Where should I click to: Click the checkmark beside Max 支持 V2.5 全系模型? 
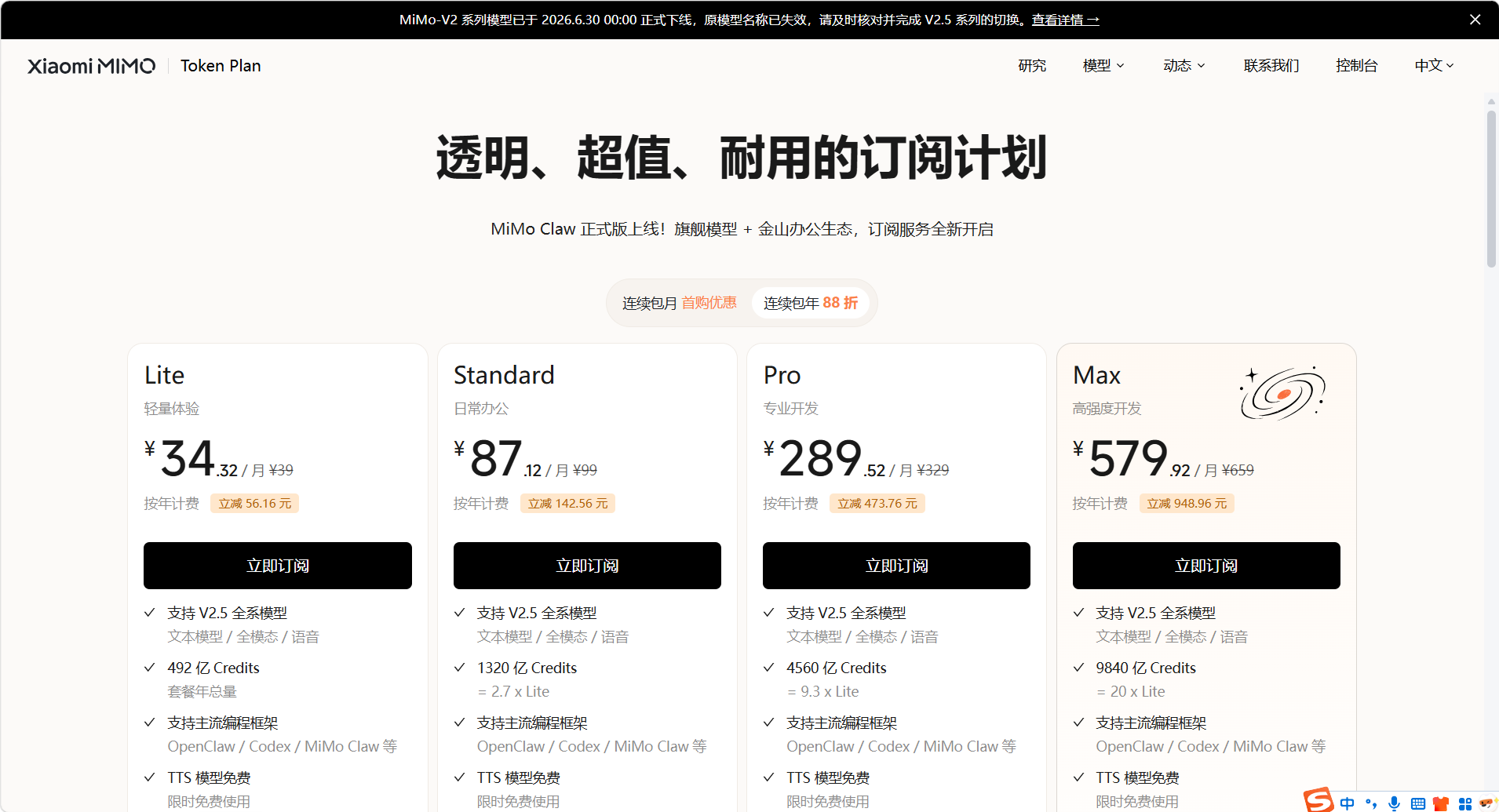pyautogui.click(x=1078, y=613)
